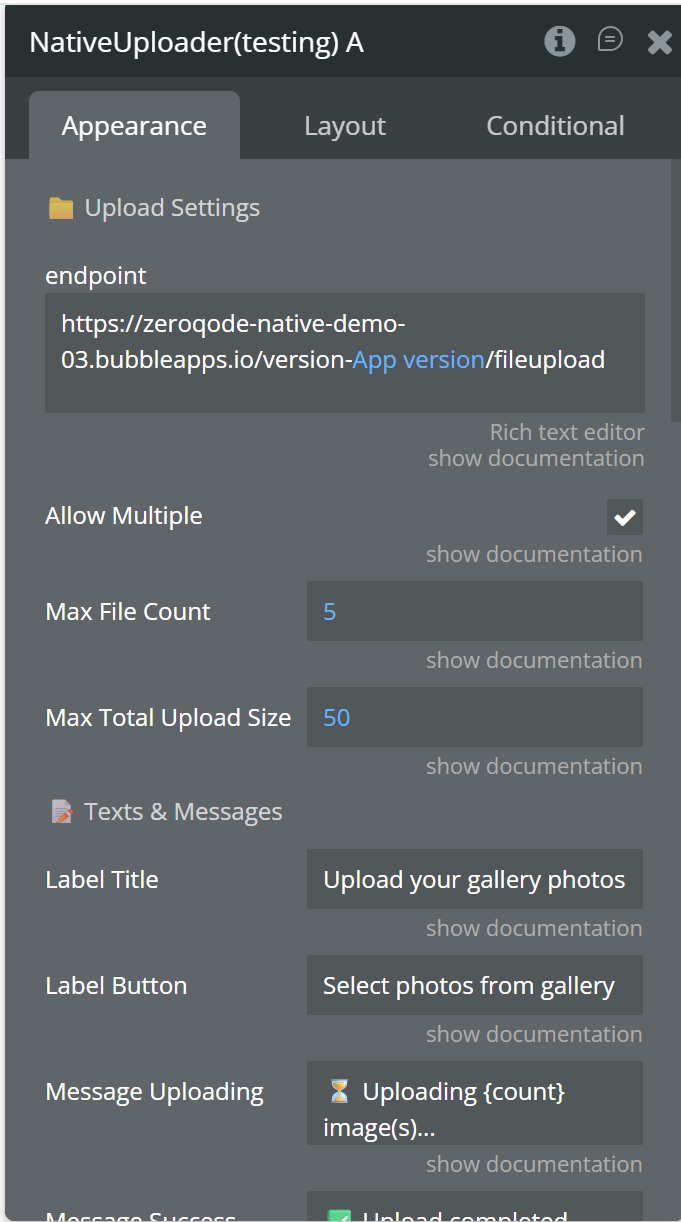The image size is (681, 1222).
Task: Switch to the Layout tab
Action: [345, 126]
